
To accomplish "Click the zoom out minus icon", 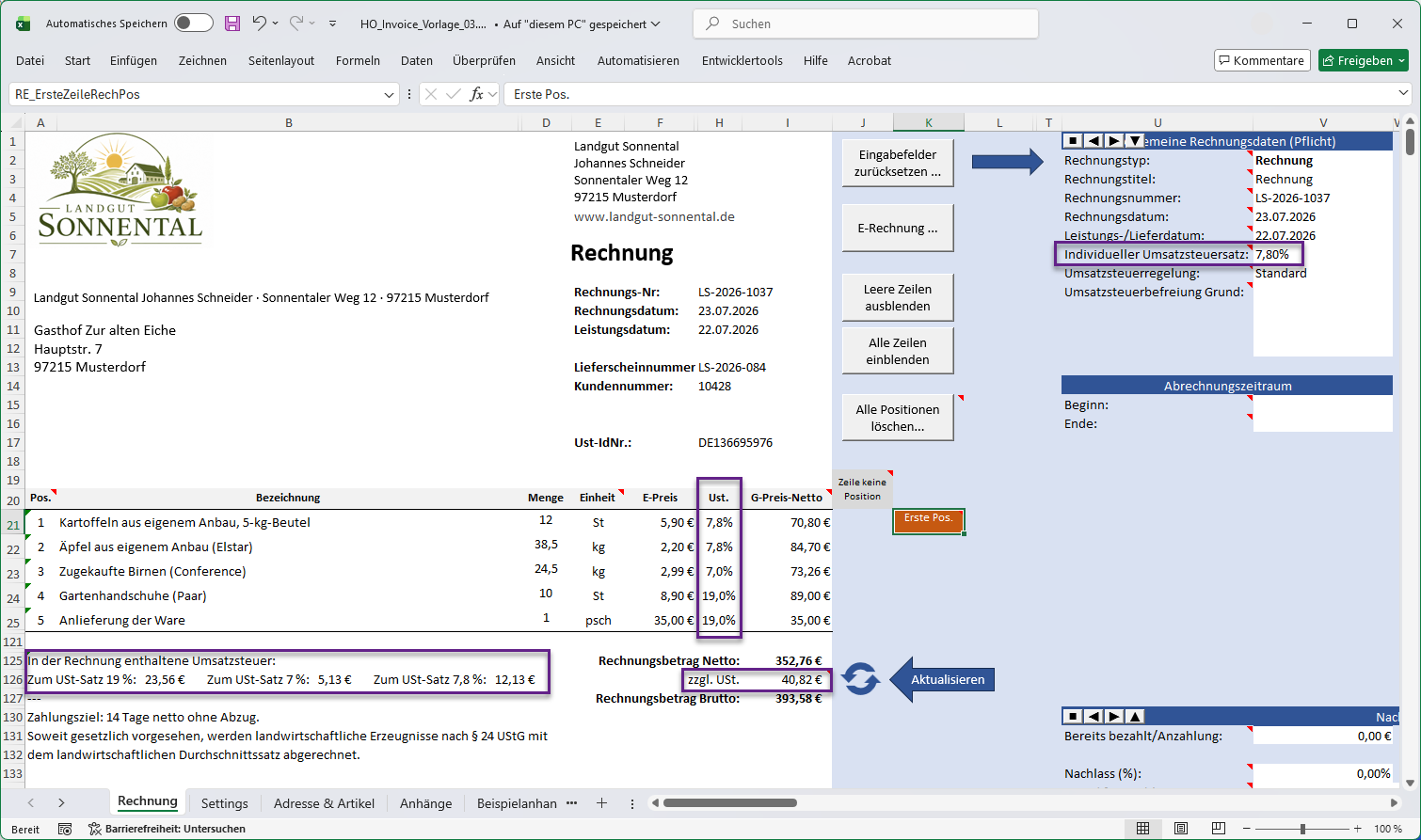I will 1248,829.
